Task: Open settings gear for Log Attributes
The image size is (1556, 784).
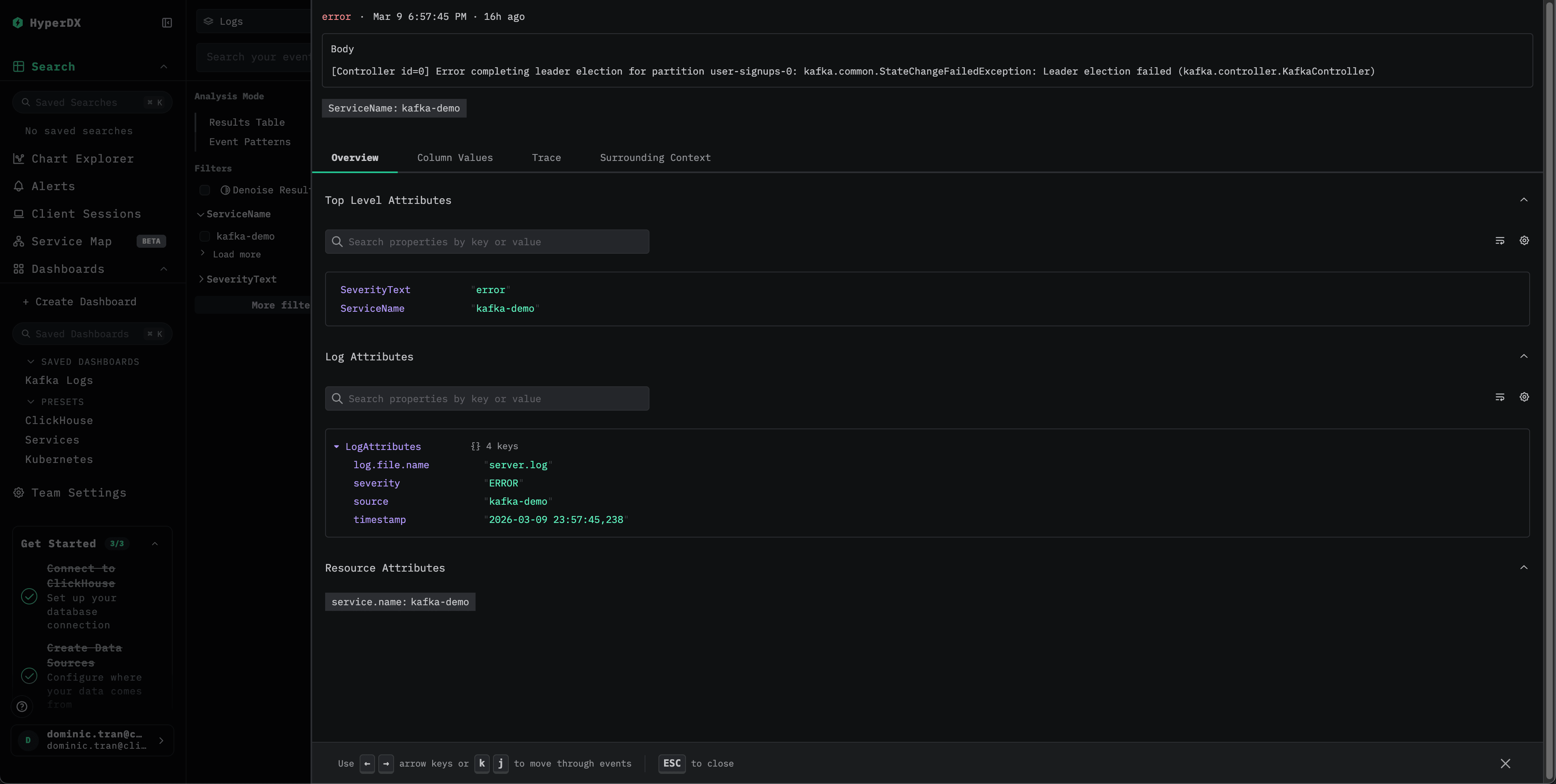Action: click(1525, 397)
